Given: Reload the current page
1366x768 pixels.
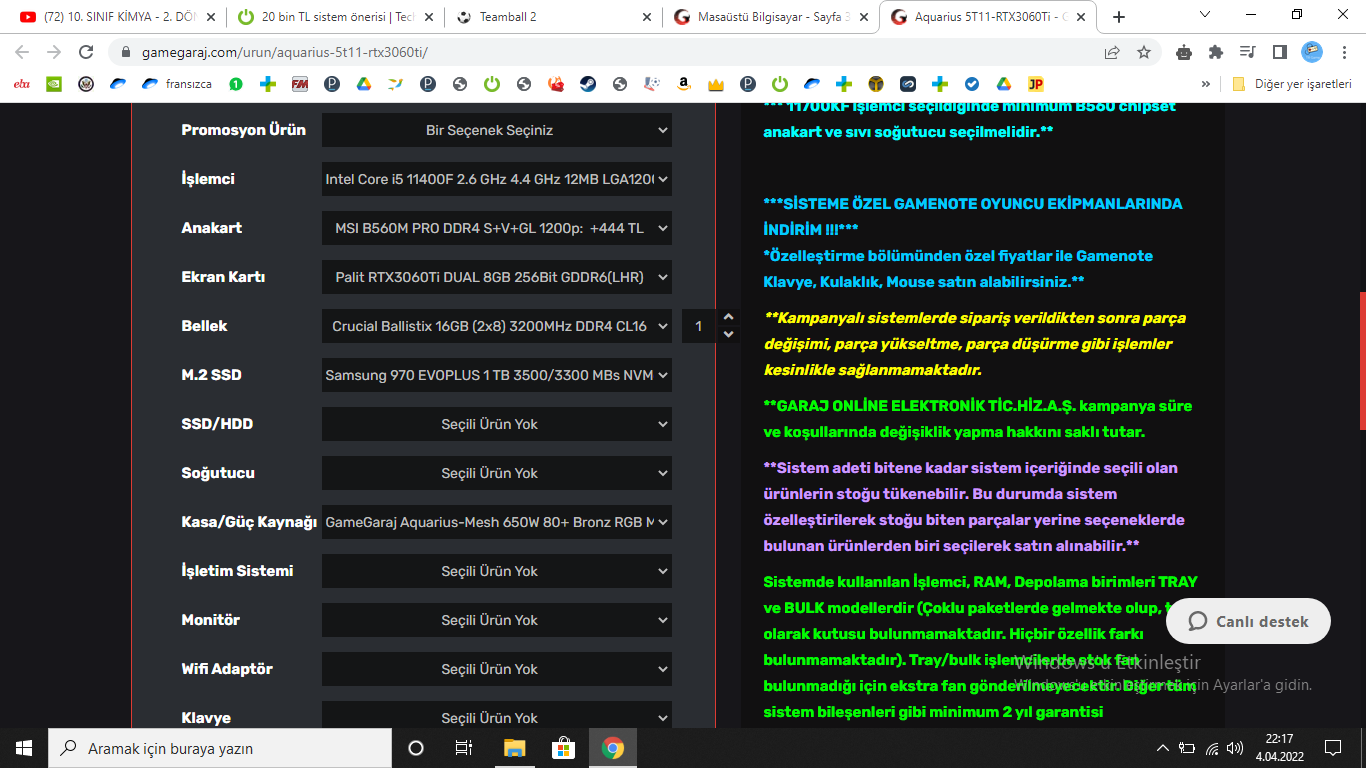Looking at the screenshot, I should coord(86,52).
